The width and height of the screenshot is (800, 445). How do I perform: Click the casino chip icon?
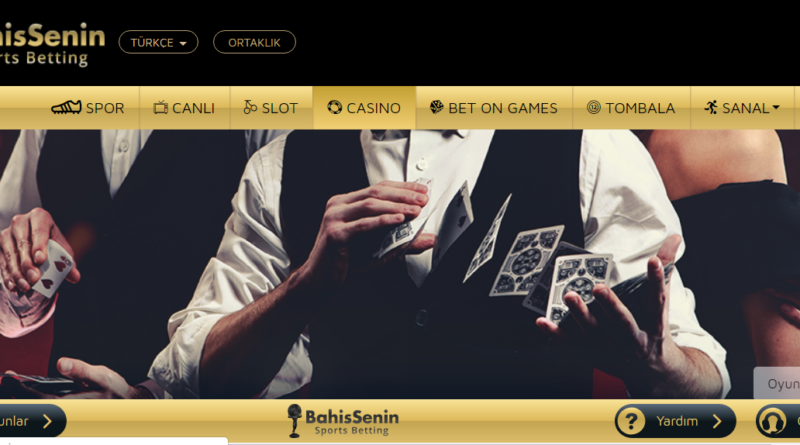pyautogui.click(x=335, y=107)
